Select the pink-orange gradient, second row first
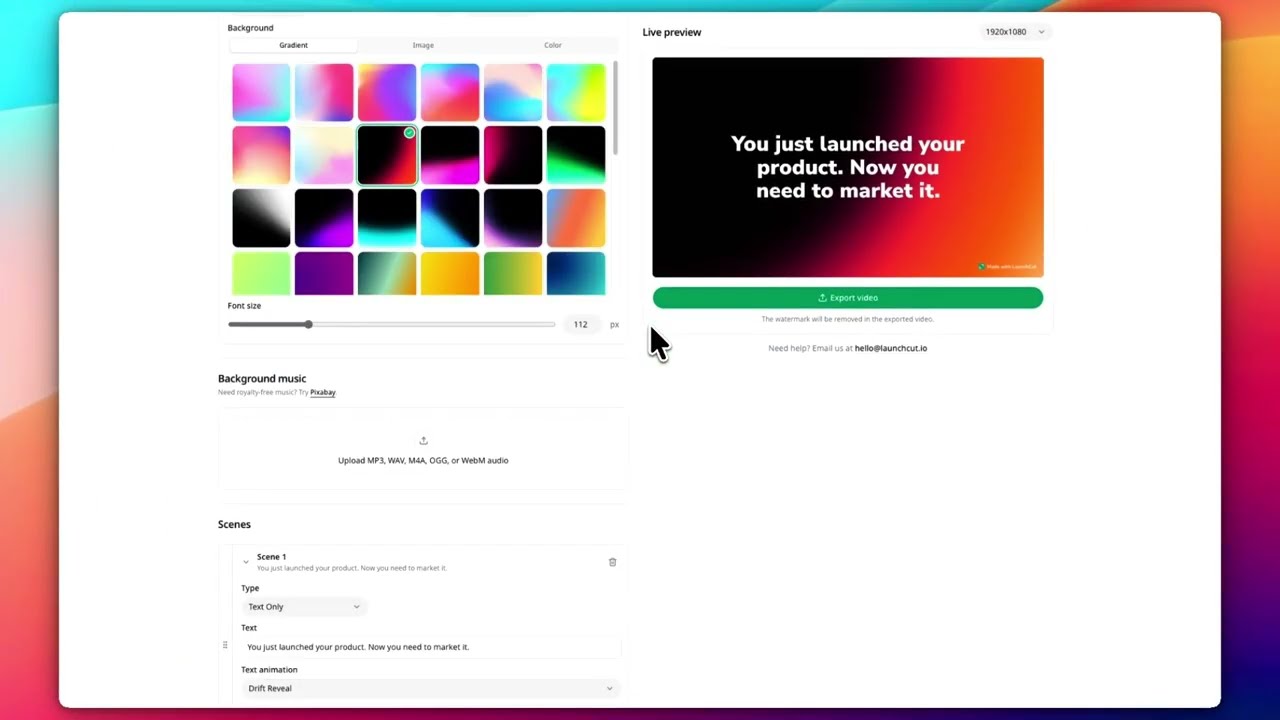Image resolution: width=1280 pixels, height=720 pixels. (x=261, y=155)
